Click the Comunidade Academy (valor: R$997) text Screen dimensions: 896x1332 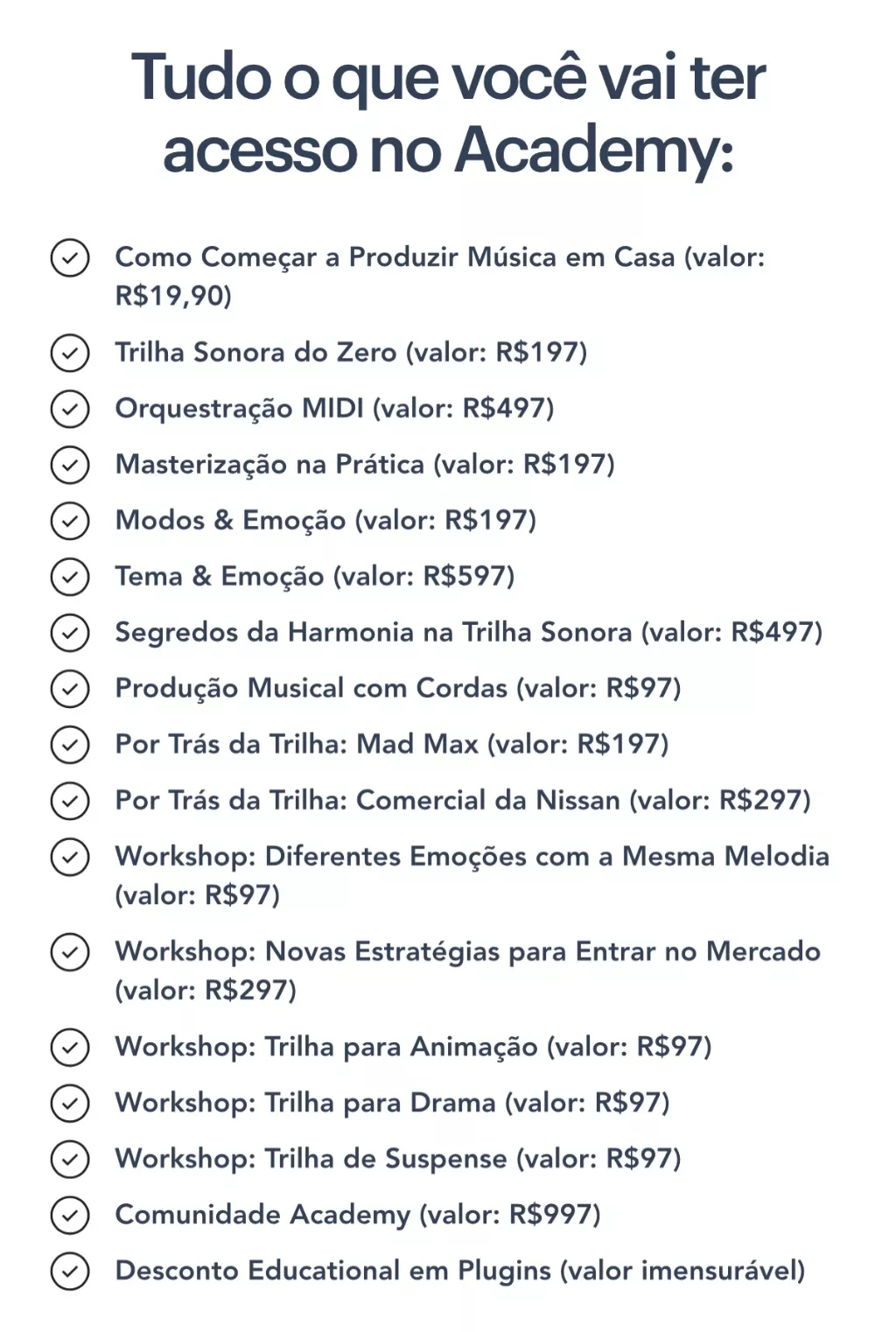click(x=358, y=1215)
